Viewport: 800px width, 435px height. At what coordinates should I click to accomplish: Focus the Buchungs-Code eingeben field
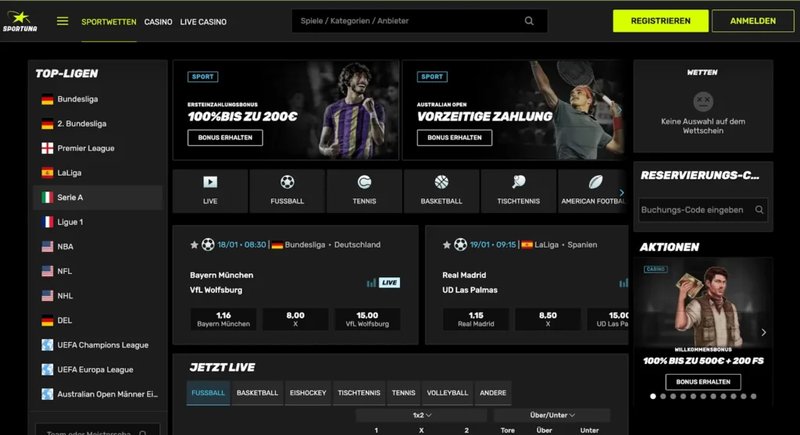[703, 210]
